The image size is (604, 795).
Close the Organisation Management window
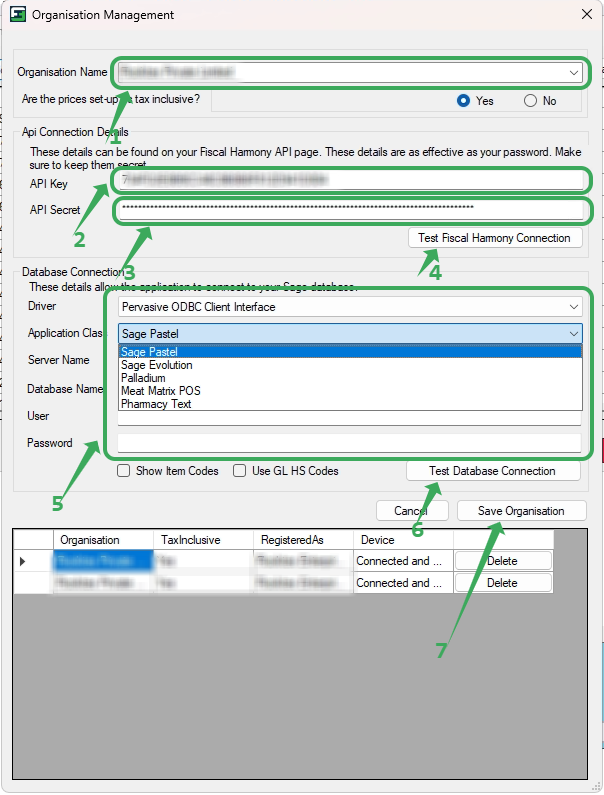click(x=587, y=14)
